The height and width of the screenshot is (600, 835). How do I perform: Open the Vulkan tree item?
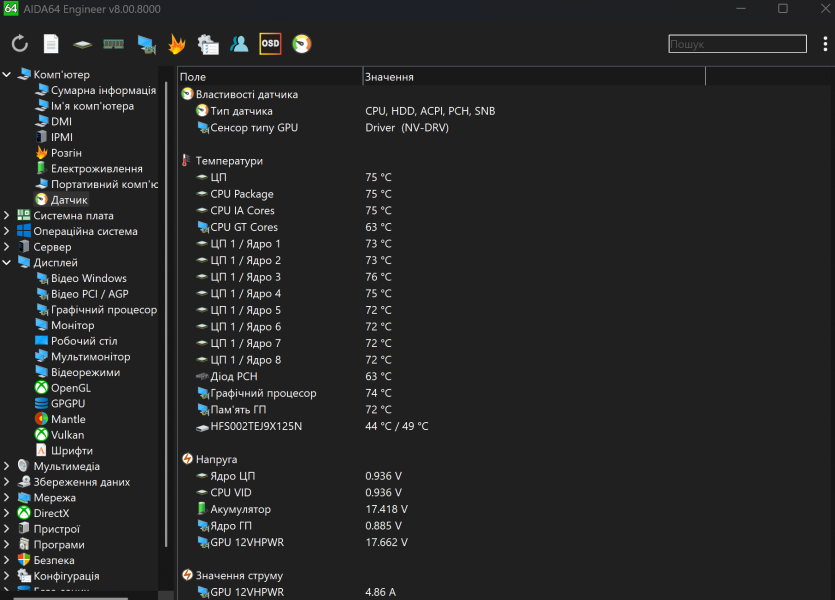click(67, 435)
